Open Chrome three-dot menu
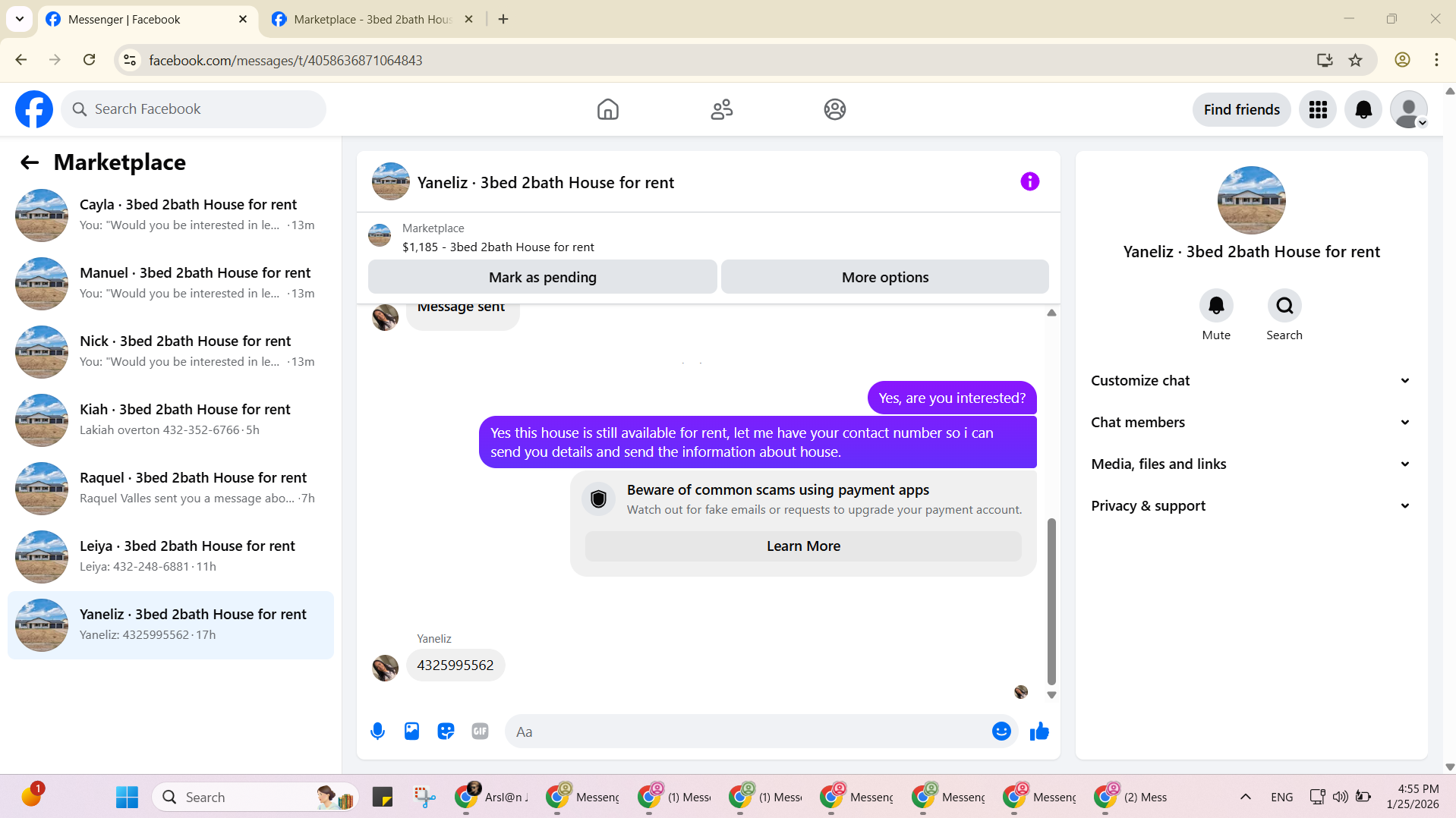Screen dimensions: 1456x818 tap(1436, 60)
